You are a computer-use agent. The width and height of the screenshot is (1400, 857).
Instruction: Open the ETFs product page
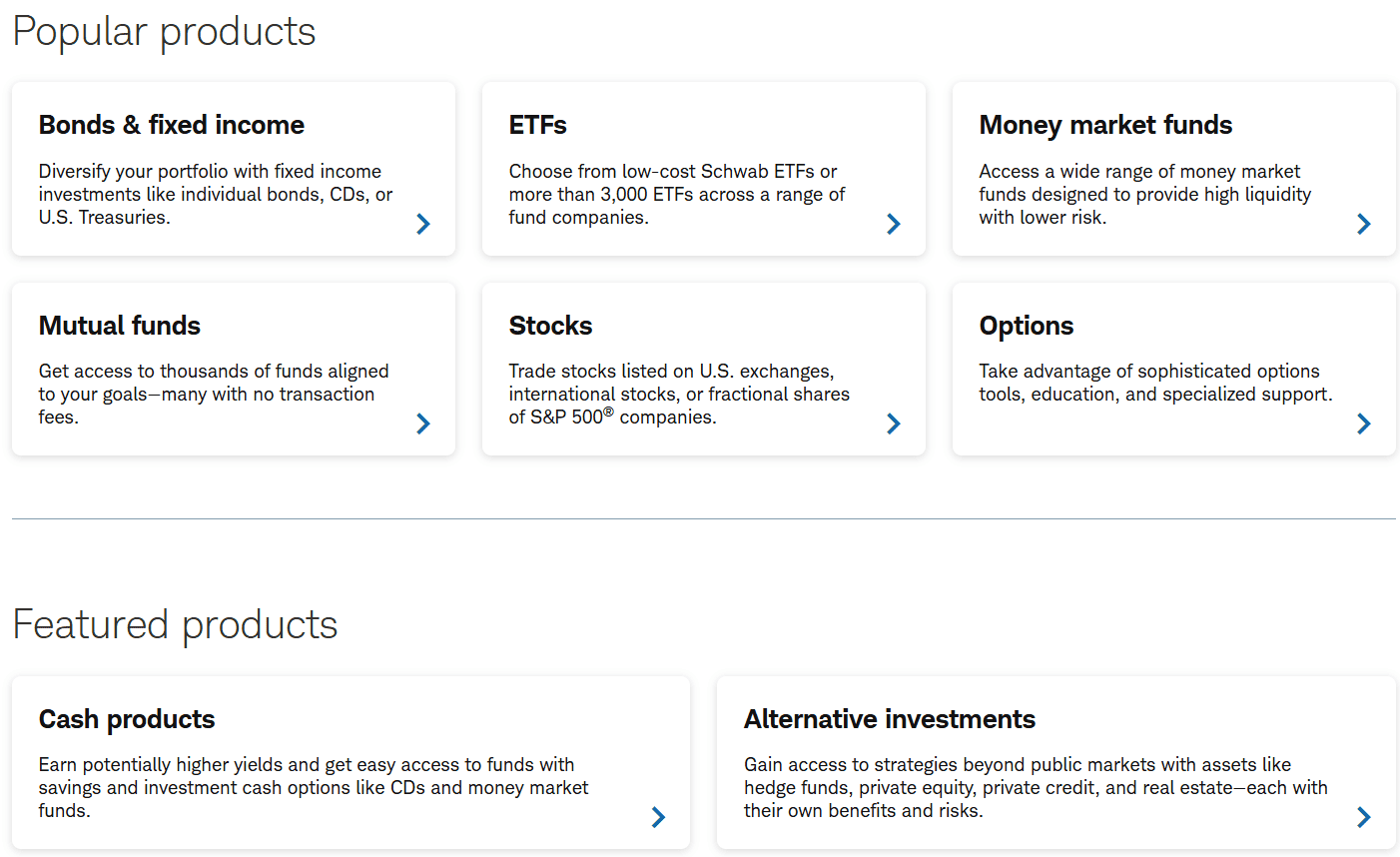point(703,169)
